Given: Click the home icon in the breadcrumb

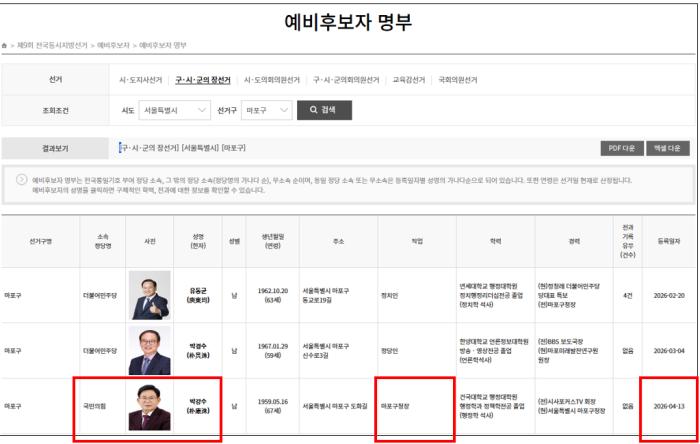Looking at the screenshot, I should pyautogui.click(x=4, y=46).
